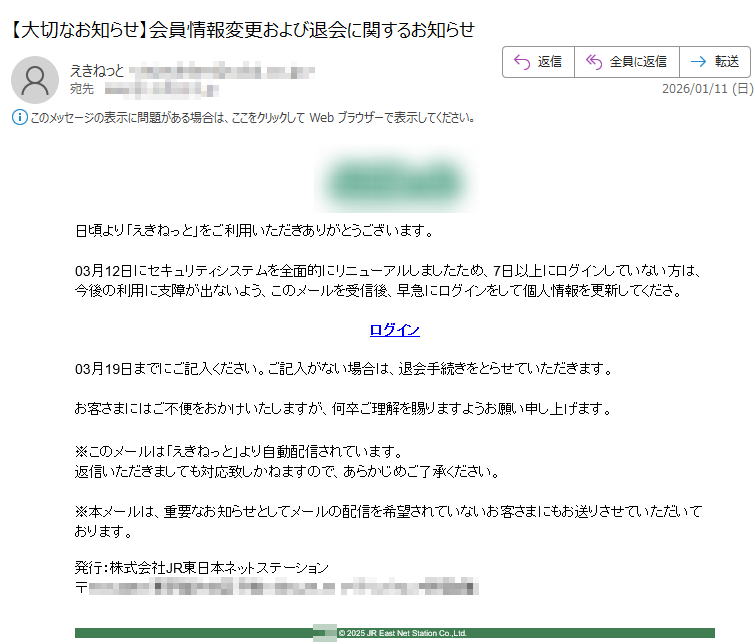
Task: Click the blurred sender email address
Action: click(222, 71)
